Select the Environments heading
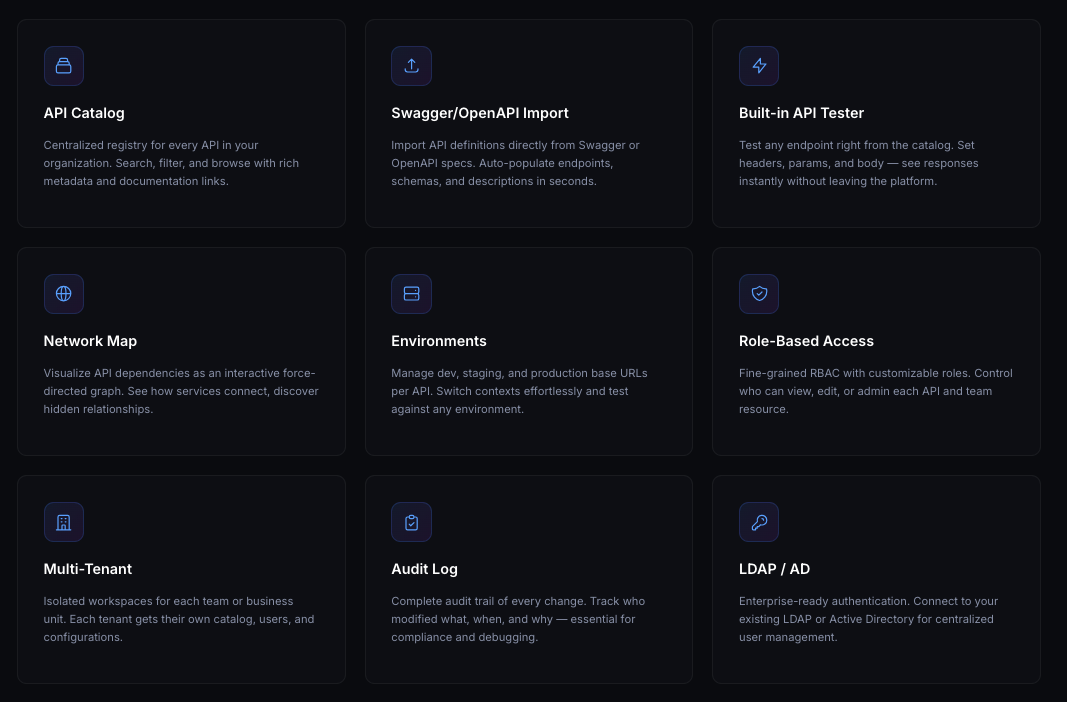This screenshot has width=1067, height=702. pyautogui.click(x=439, y=341)
